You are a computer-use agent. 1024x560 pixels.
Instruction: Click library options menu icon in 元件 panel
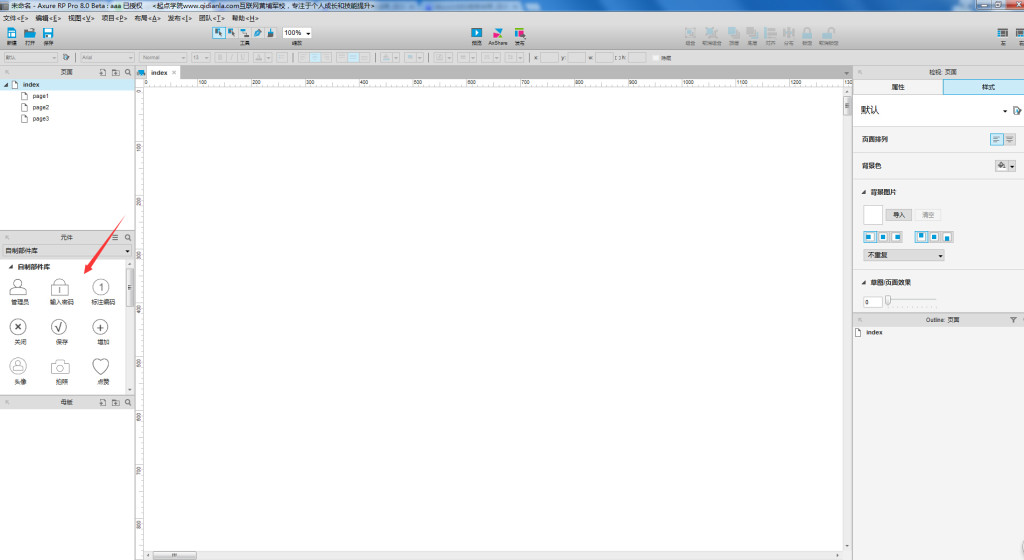(115, 238)
